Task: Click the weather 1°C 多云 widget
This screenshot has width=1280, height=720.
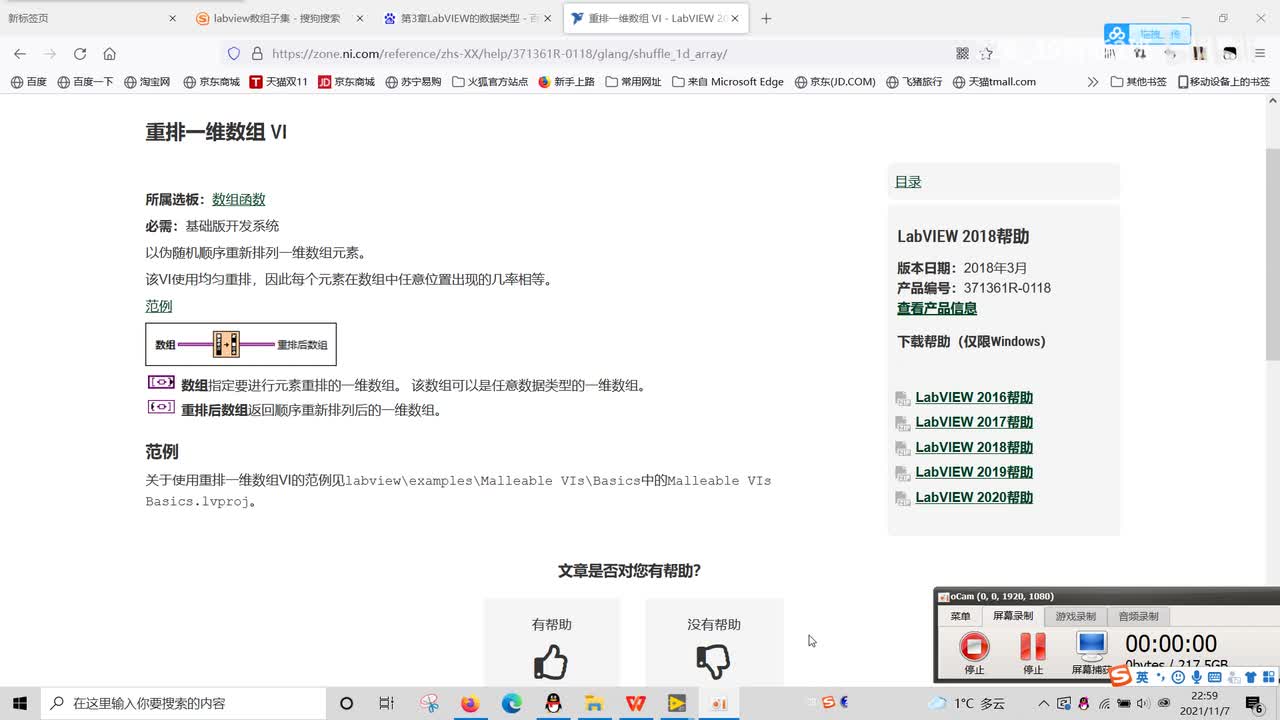Action: [966, 703]
